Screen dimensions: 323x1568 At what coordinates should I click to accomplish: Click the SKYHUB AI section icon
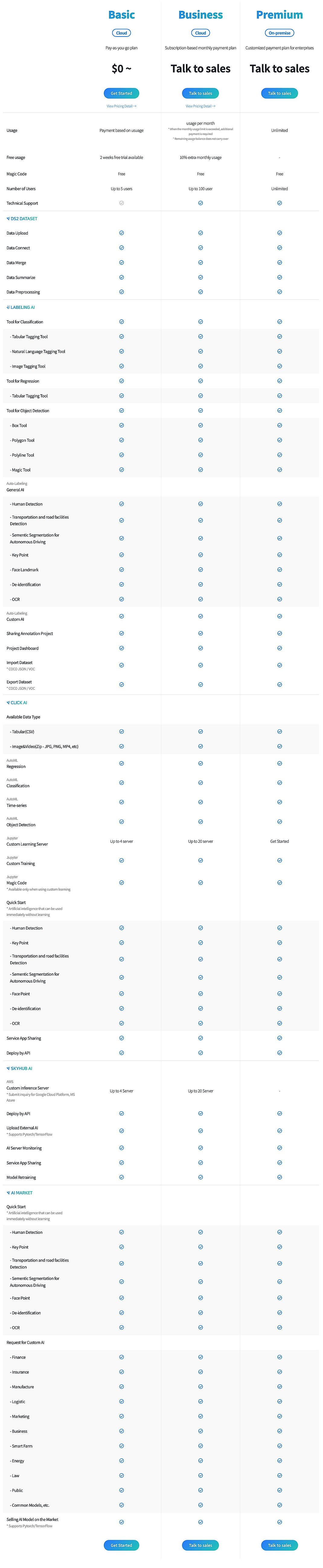click(8, 1068)
